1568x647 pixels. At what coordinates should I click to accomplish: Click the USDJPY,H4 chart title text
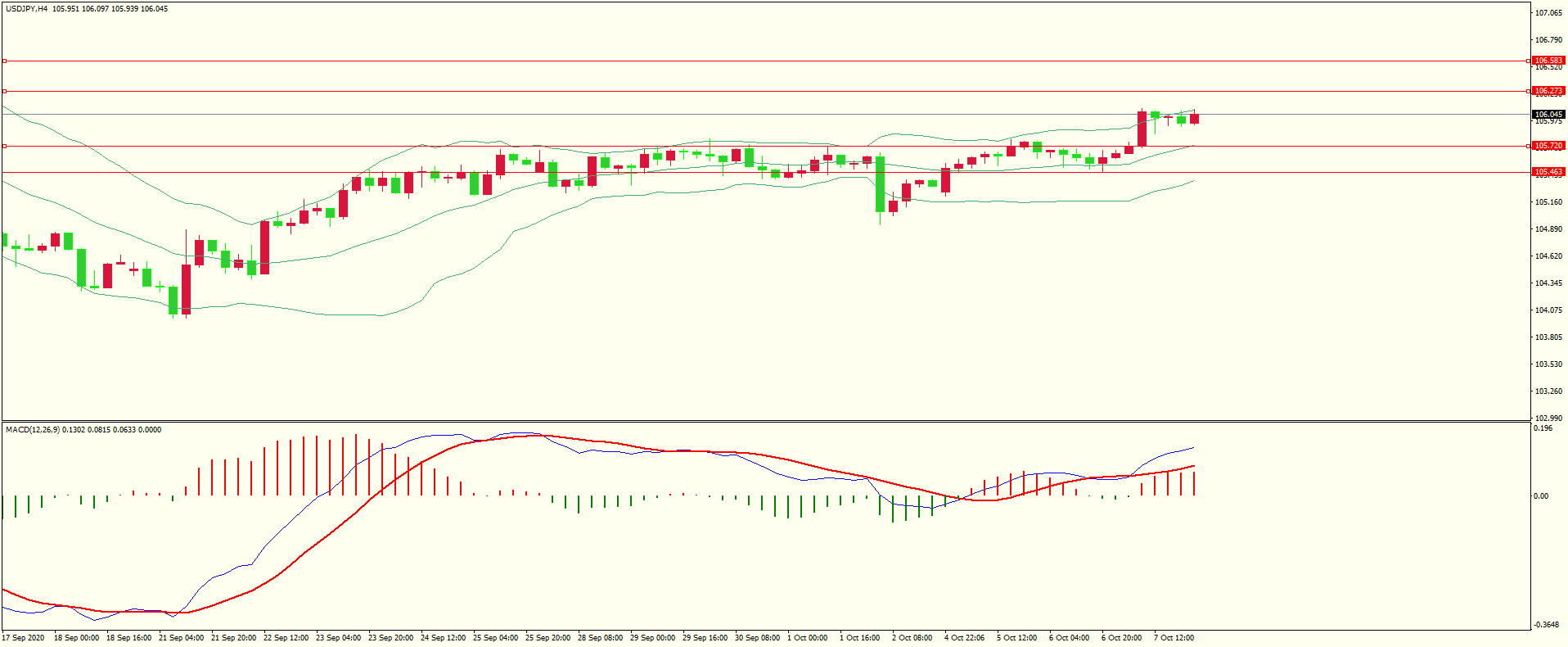click(27, 9)
